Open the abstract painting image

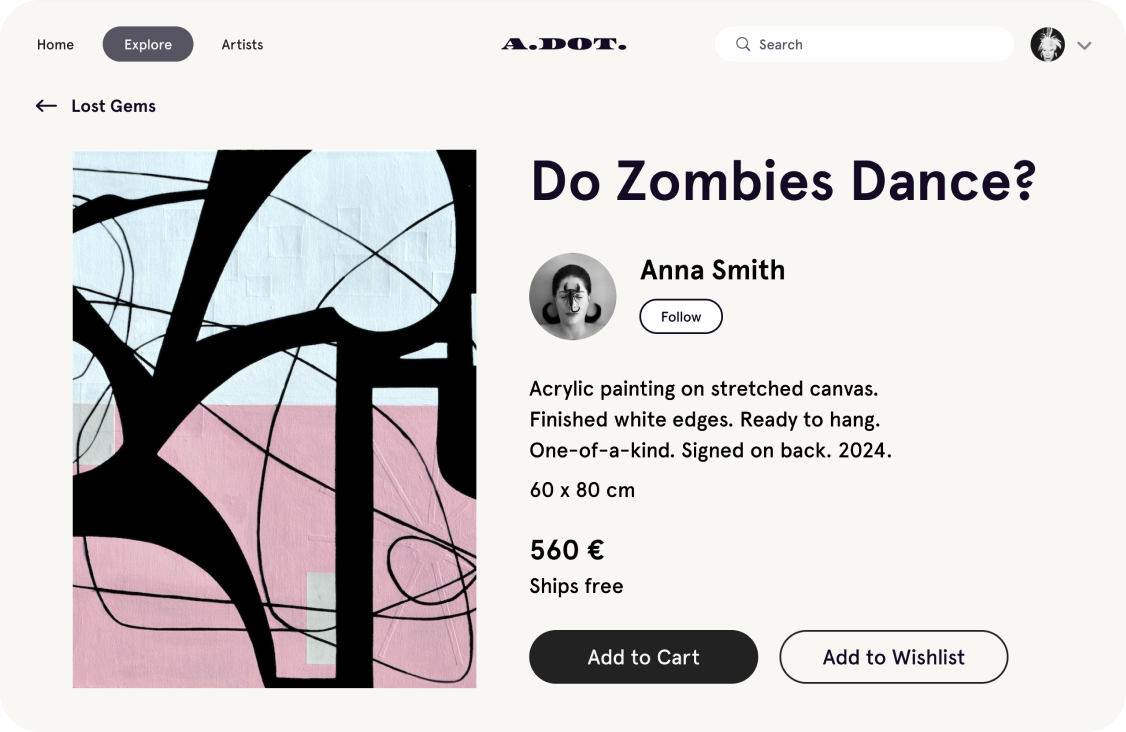274,418
